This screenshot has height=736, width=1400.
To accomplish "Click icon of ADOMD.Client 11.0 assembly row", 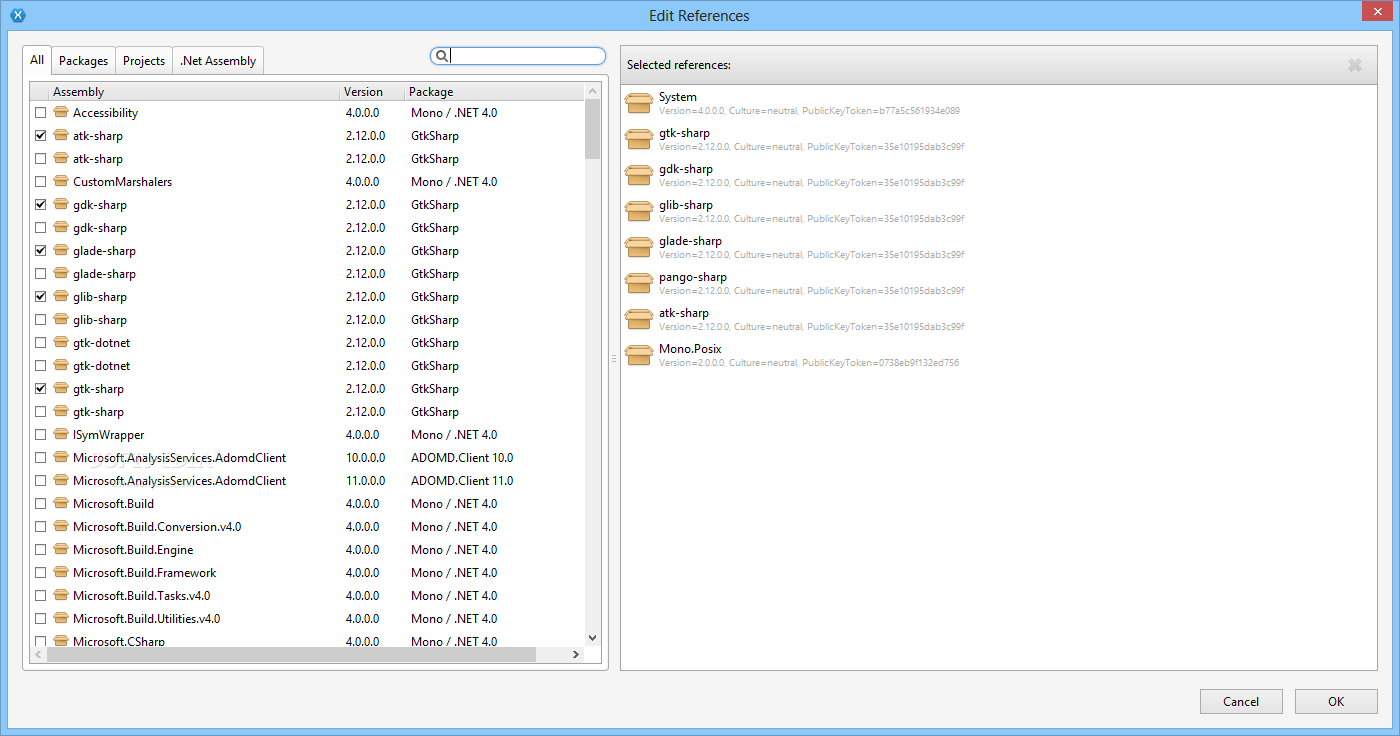I will click(x=60, y=481).
